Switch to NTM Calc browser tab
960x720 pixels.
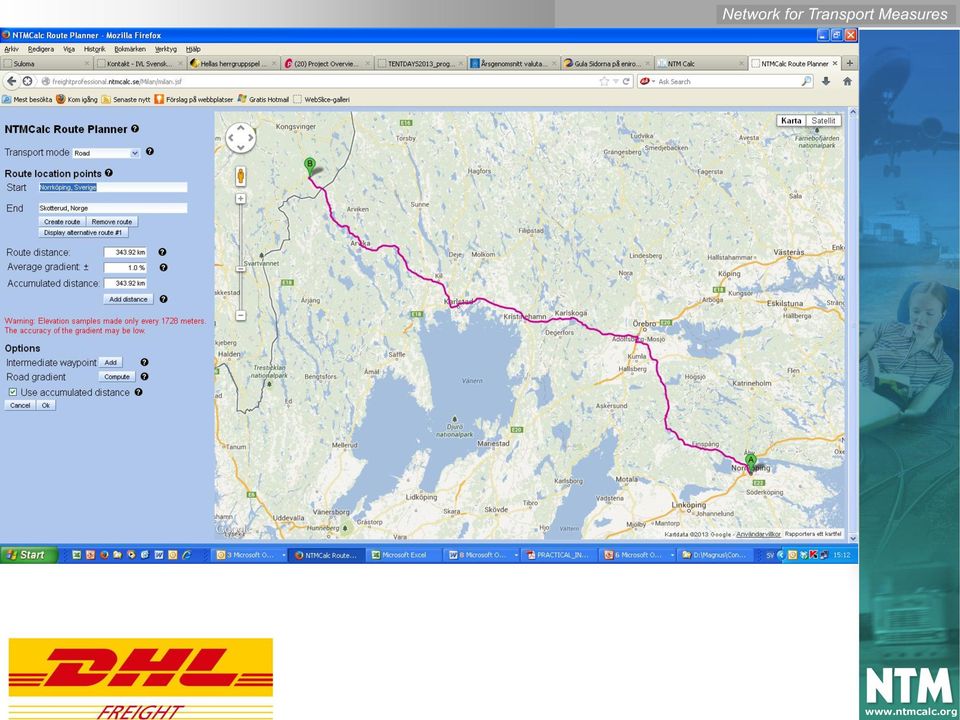coord(701,63)
